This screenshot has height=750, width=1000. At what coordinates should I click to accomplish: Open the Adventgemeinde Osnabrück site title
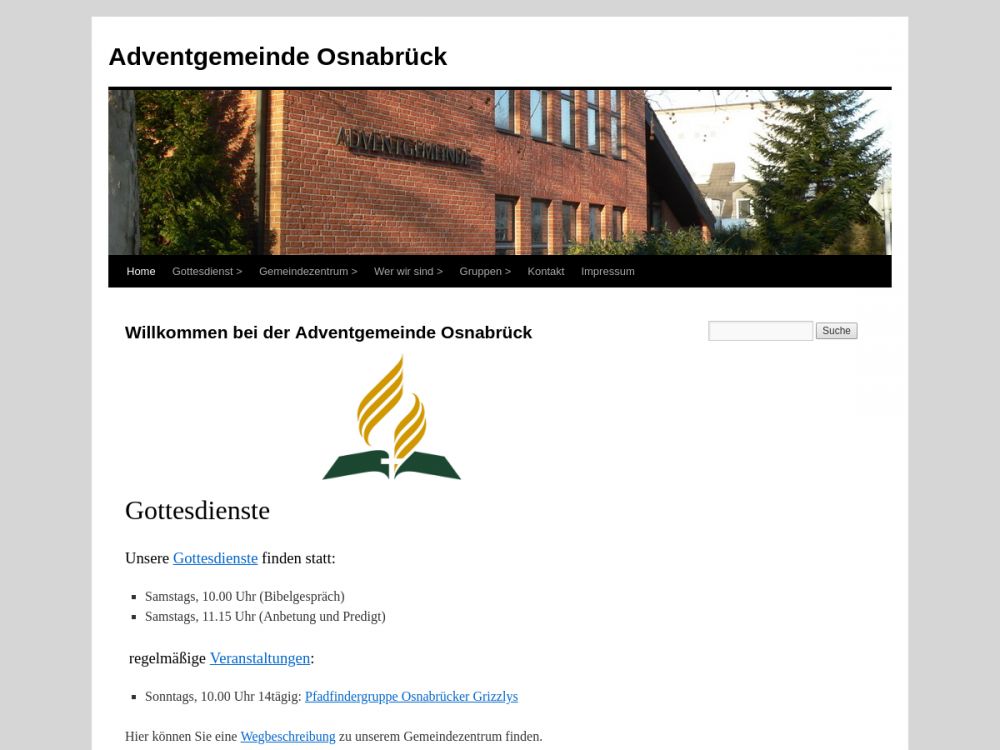coord(277,57)
